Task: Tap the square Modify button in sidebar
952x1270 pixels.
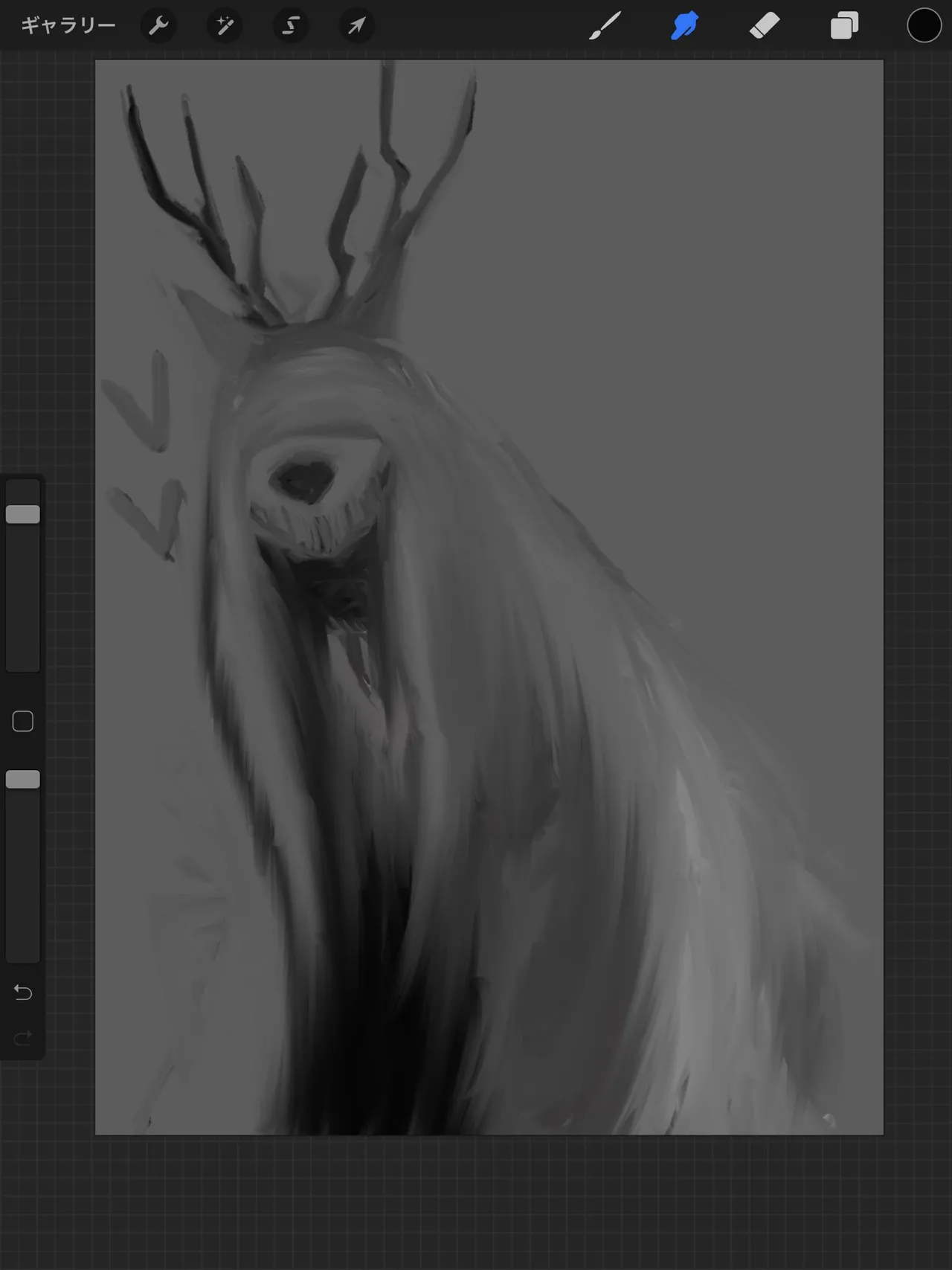Action: [x=23, y=721]
